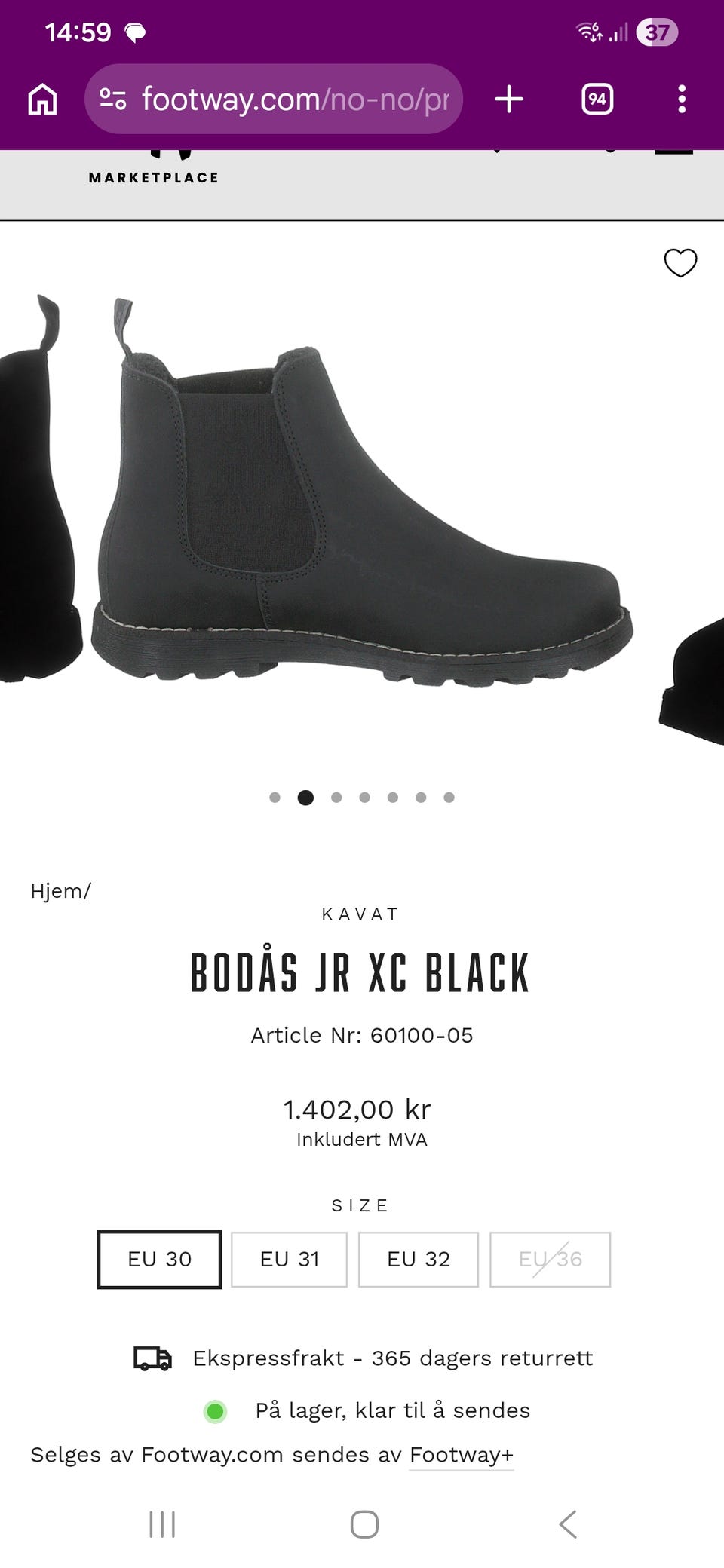Go to Hjem breadcrumb link
The height and width of the screenshot is (1568, 724).
pos(57,890)
